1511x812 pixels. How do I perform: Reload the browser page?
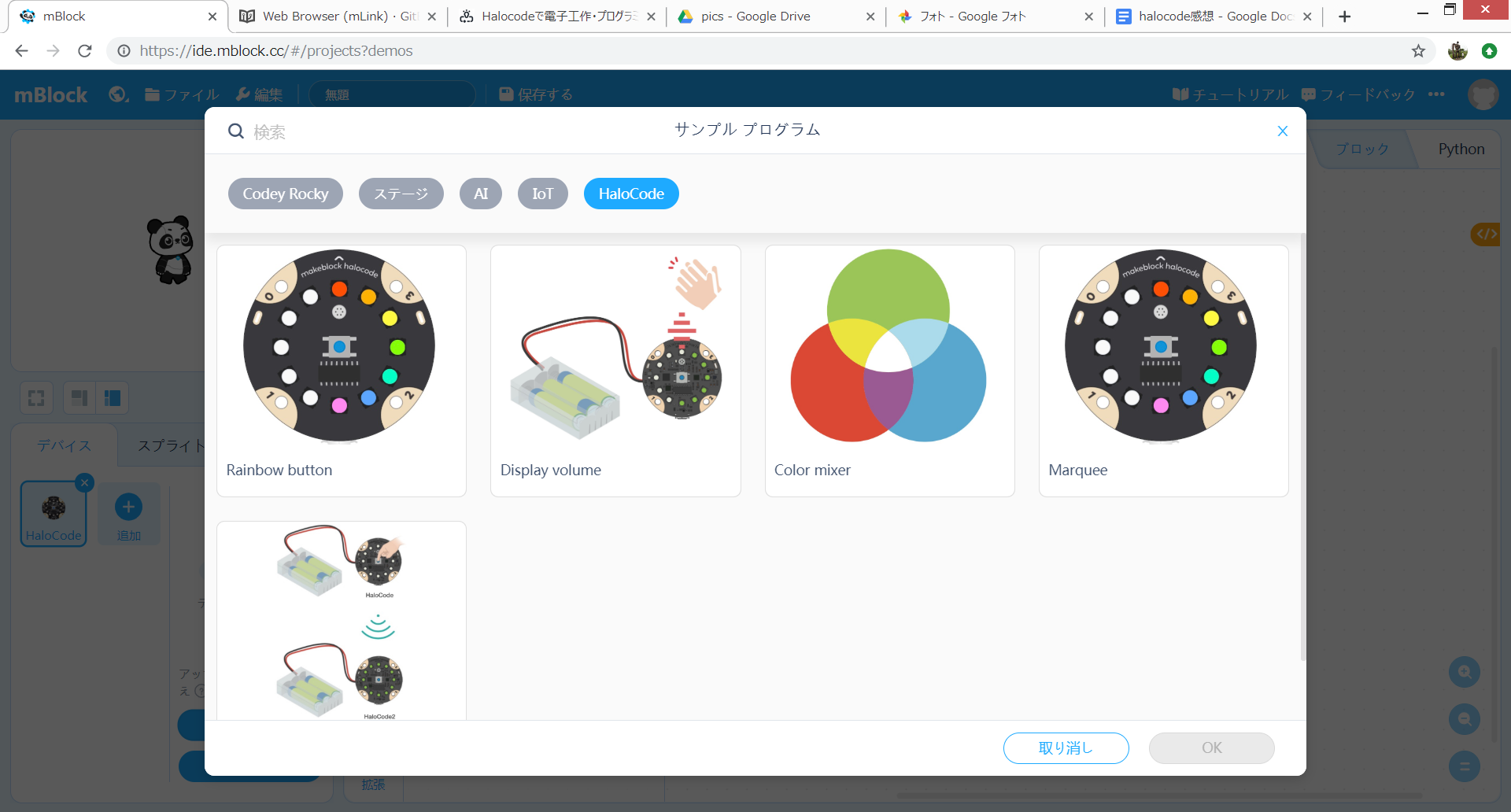tap(85, 51)
